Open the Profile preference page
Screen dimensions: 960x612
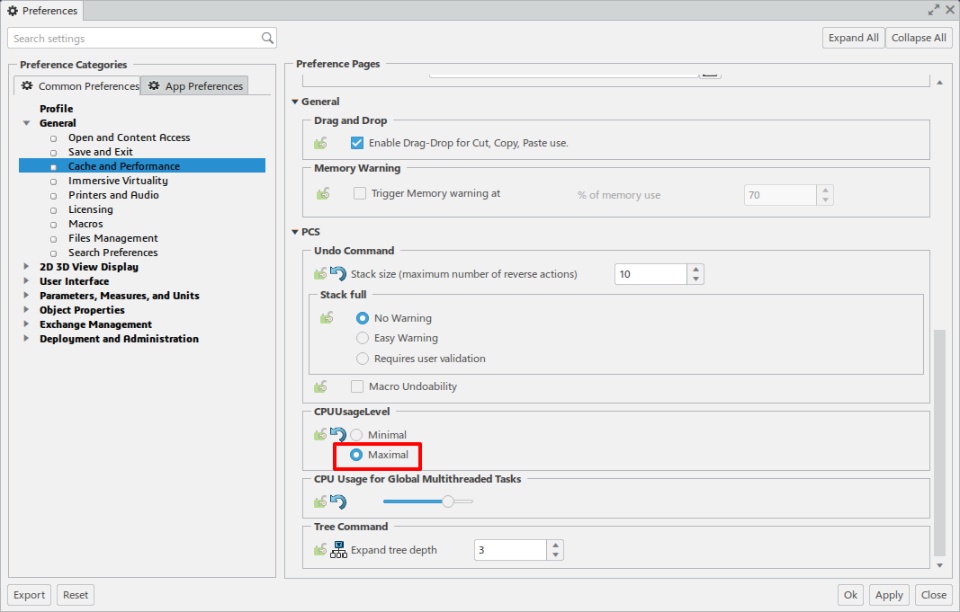56,108
